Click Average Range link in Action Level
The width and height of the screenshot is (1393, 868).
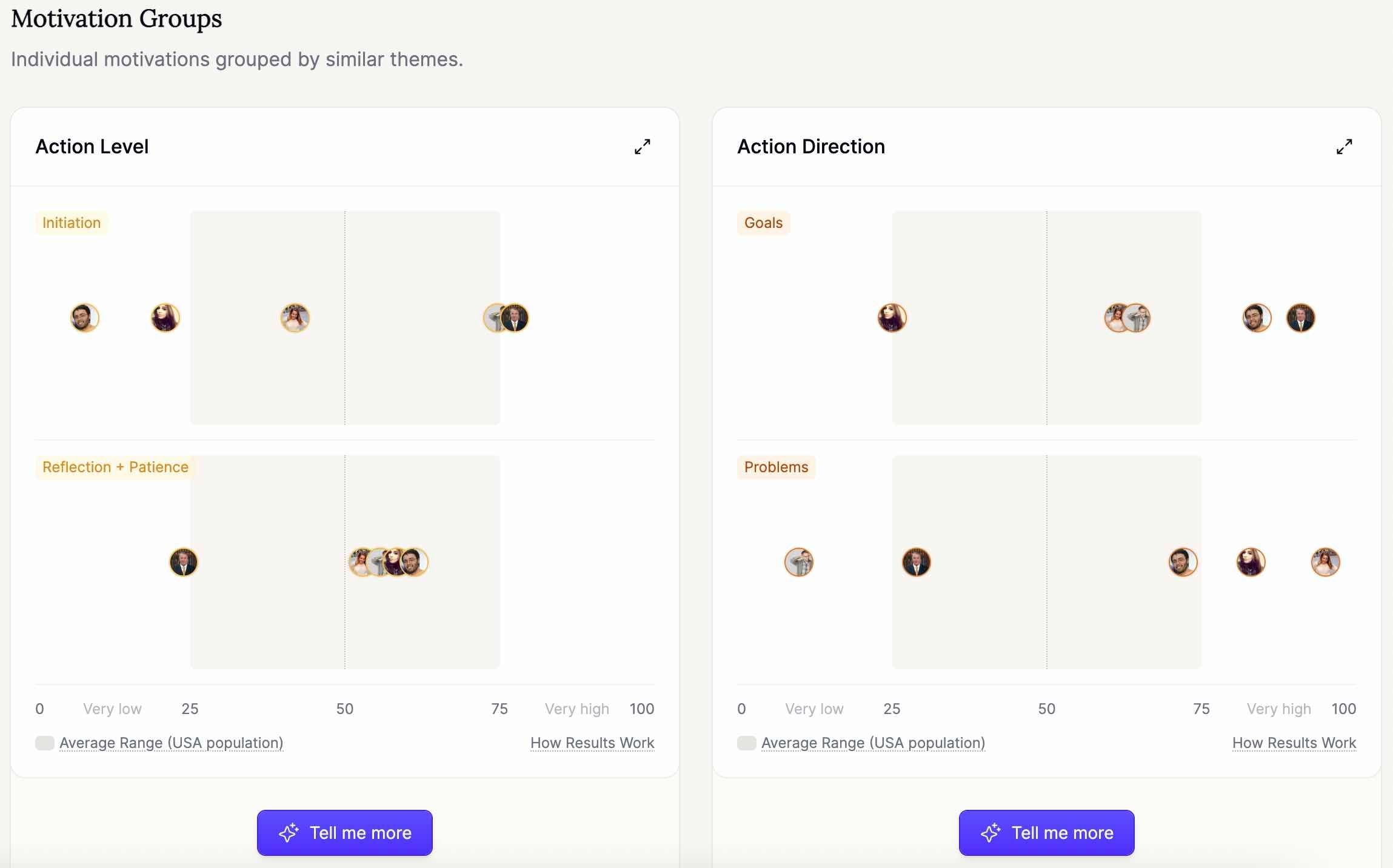pyautogui.click(x=172, y=743)
